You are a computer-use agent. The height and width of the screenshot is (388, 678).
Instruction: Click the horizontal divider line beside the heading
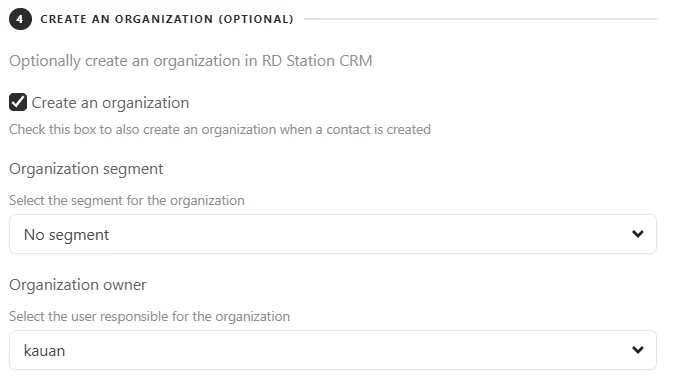[x=480, y=19]
